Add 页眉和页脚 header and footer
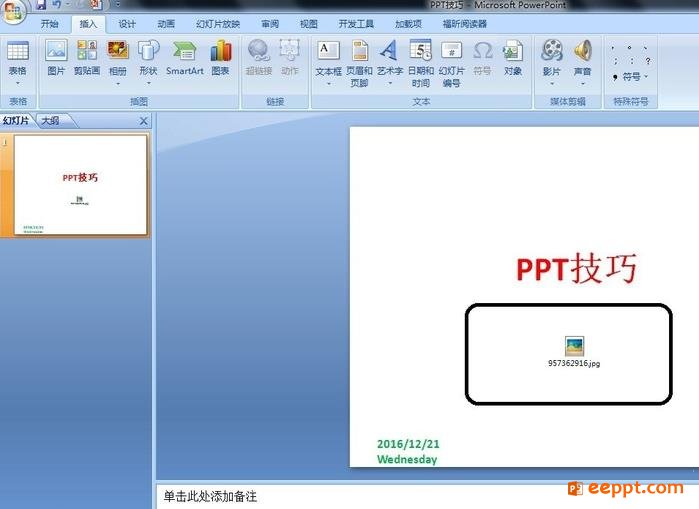 [359, 63]
